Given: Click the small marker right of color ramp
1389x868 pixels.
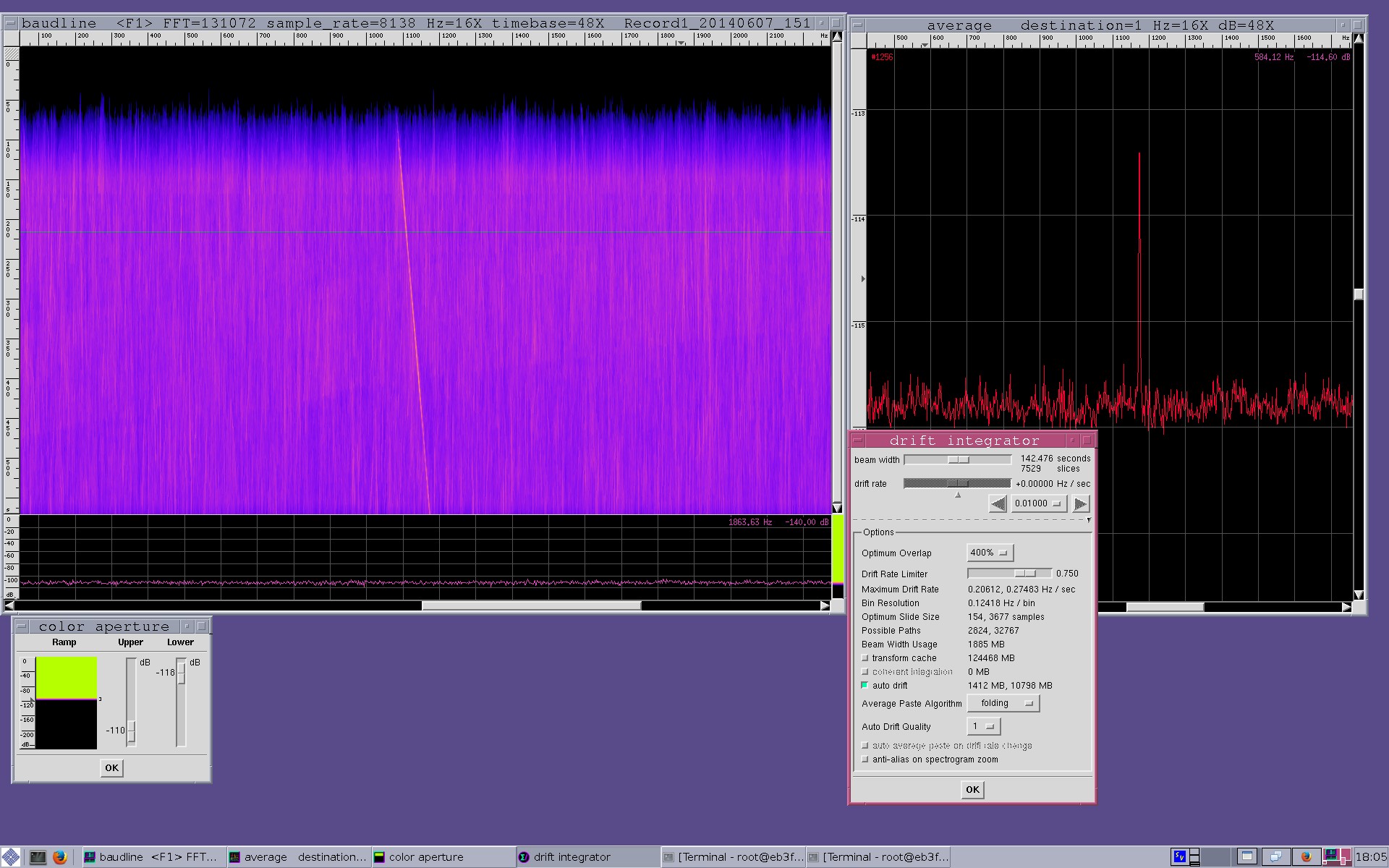Looking at the screenshot, I should tap(100, 699).
